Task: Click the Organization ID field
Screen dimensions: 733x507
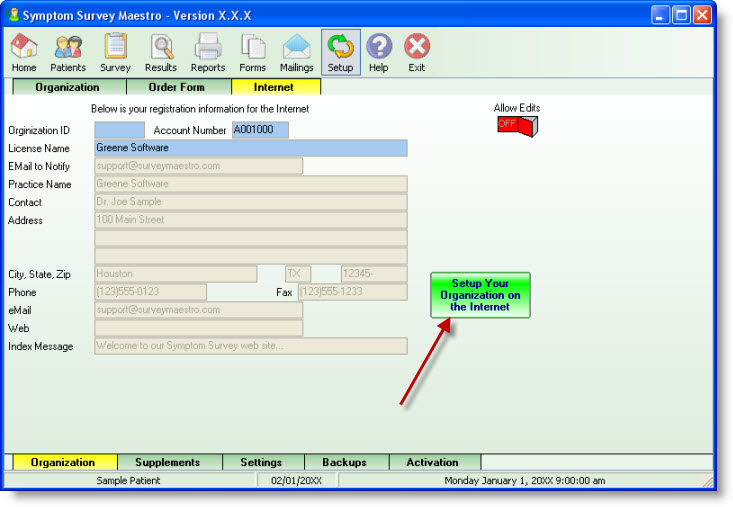Action: 119,130
